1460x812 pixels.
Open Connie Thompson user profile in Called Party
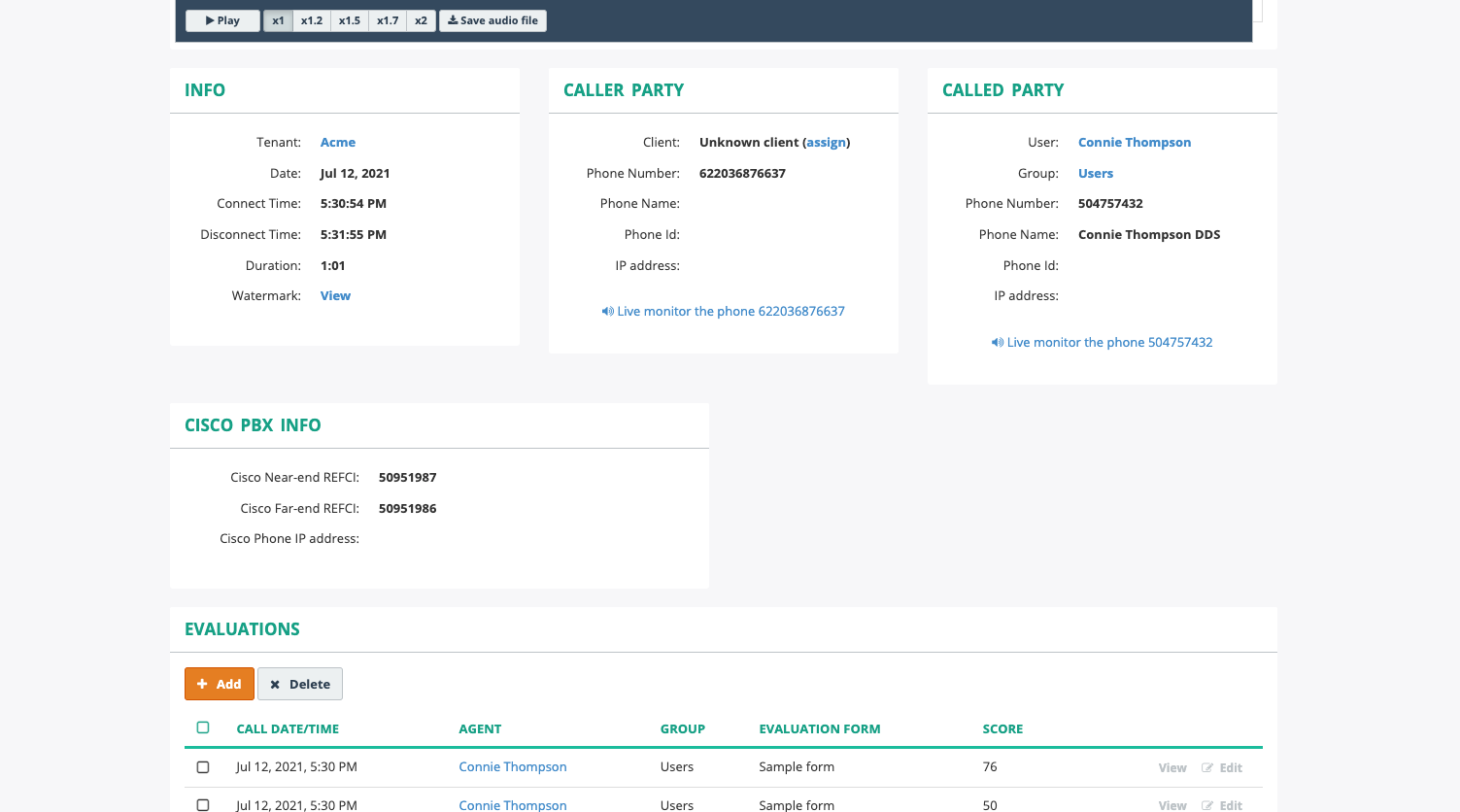click(x=1135, y=142)
